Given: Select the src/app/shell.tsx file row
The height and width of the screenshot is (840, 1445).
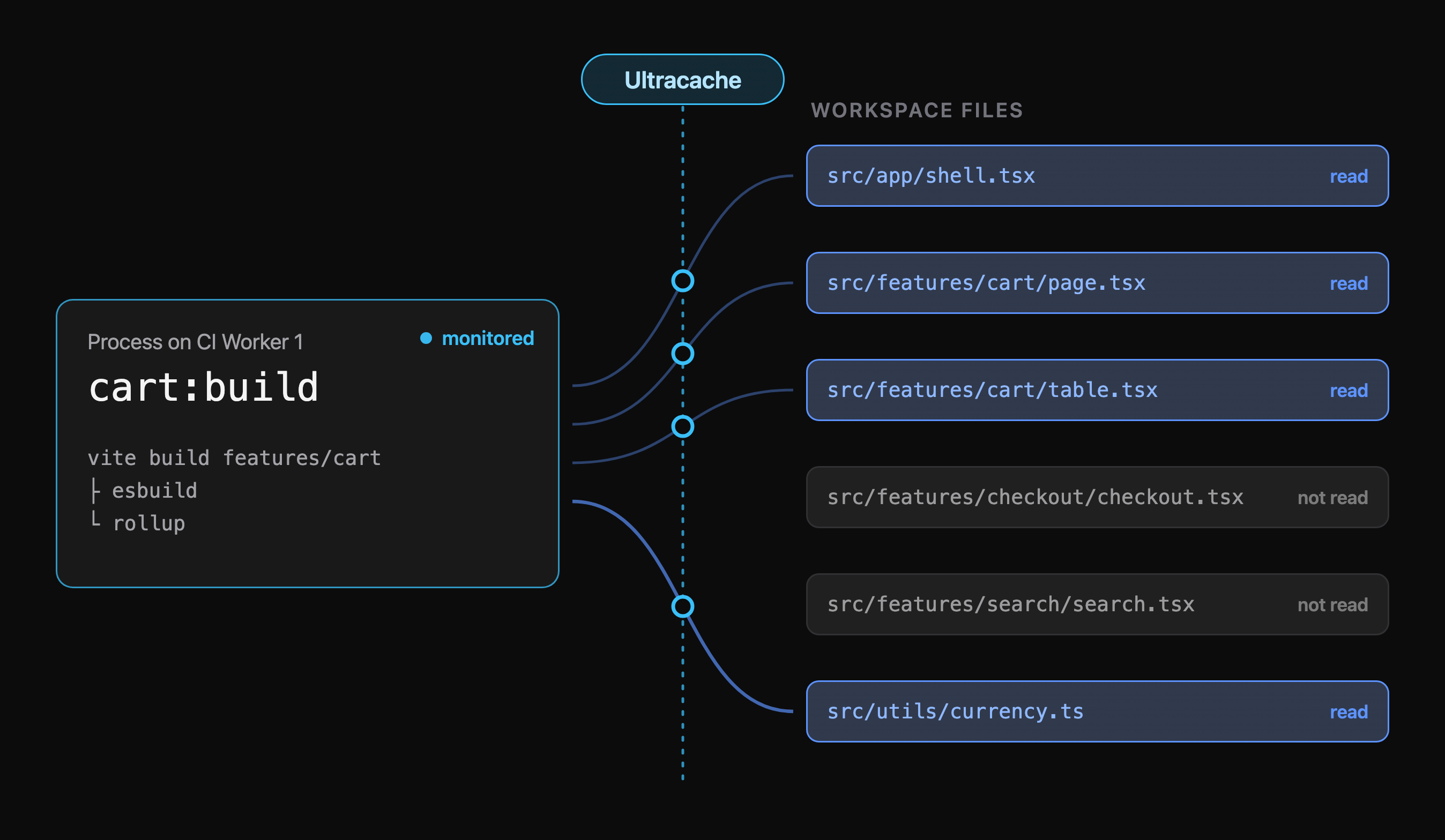Looking at the screenshot, I should 1097,176.
